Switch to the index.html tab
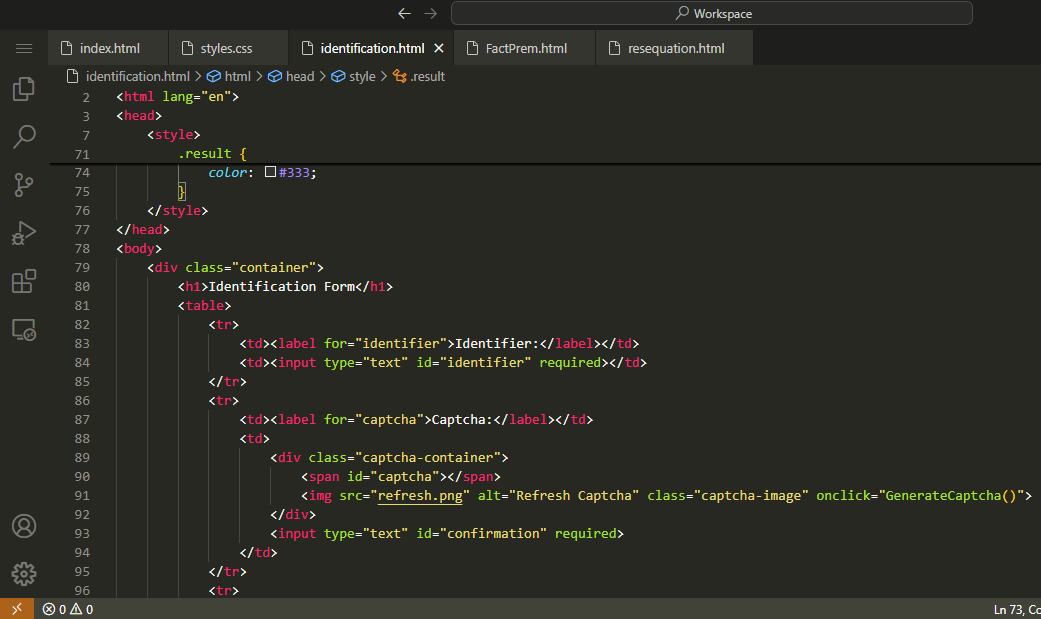This screenshot has width=1041, height=619. (109, 48)
